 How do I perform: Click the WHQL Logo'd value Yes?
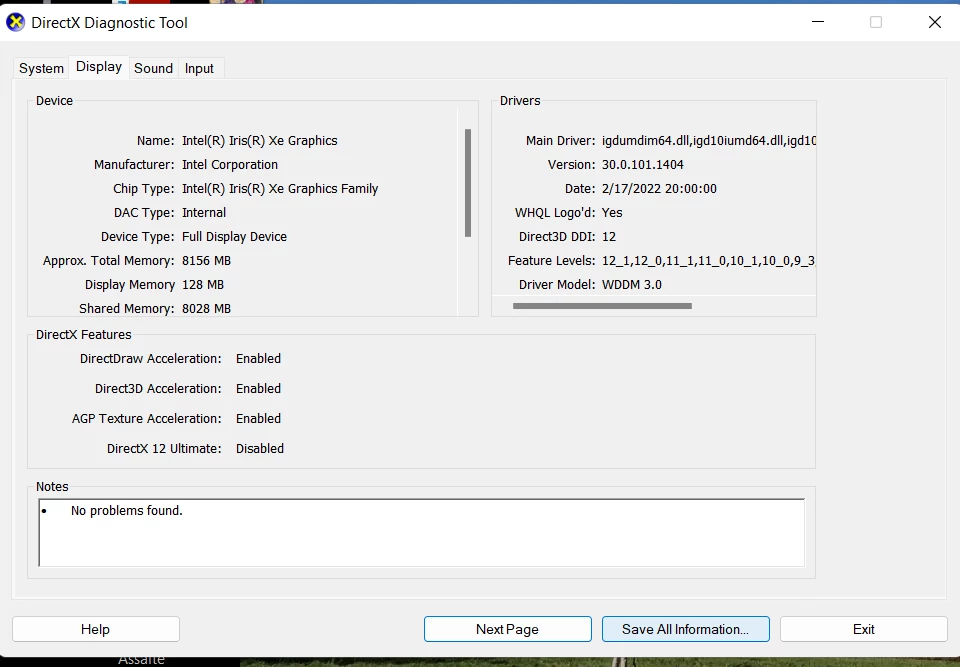tap(612, 212)
